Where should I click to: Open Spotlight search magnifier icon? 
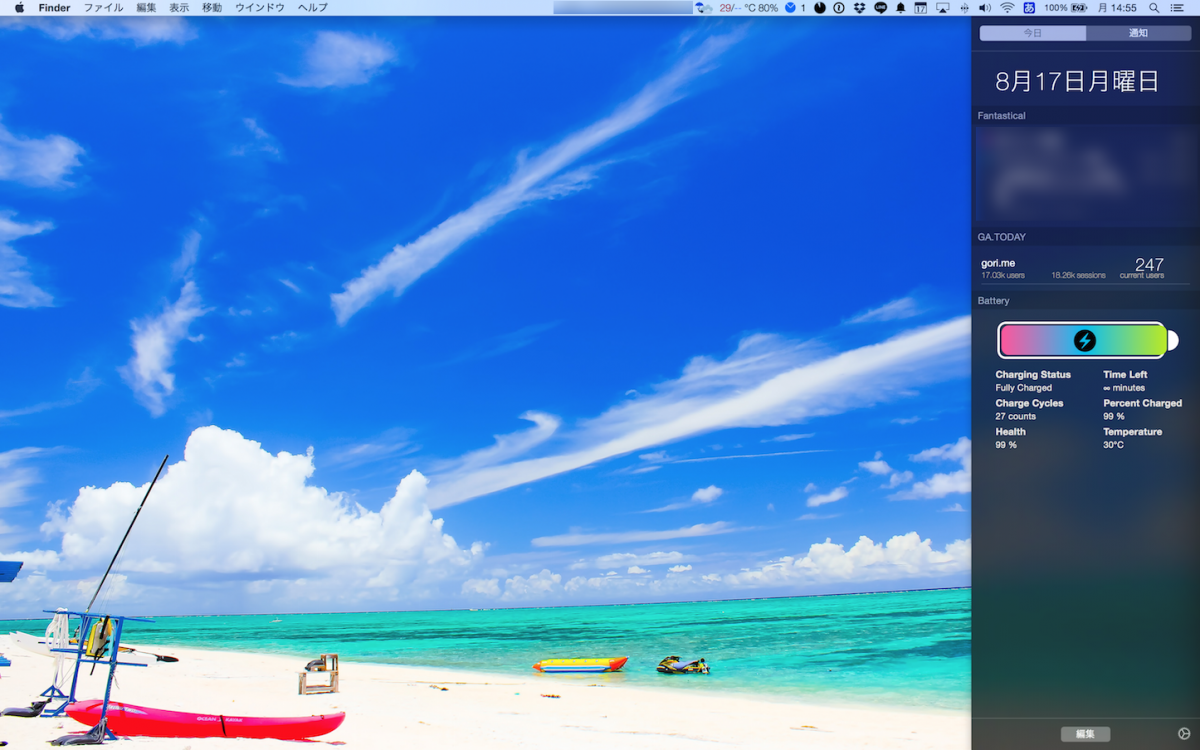pos(1154,7)
